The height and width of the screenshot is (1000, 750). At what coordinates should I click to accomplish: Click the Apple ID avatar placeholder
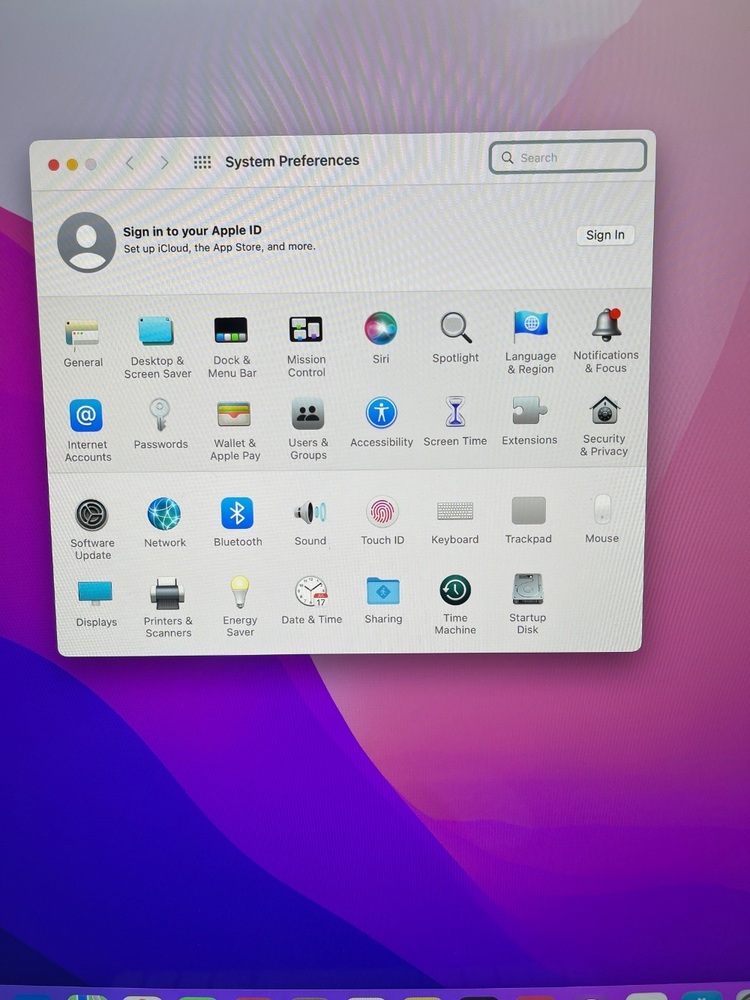(86, 242)
